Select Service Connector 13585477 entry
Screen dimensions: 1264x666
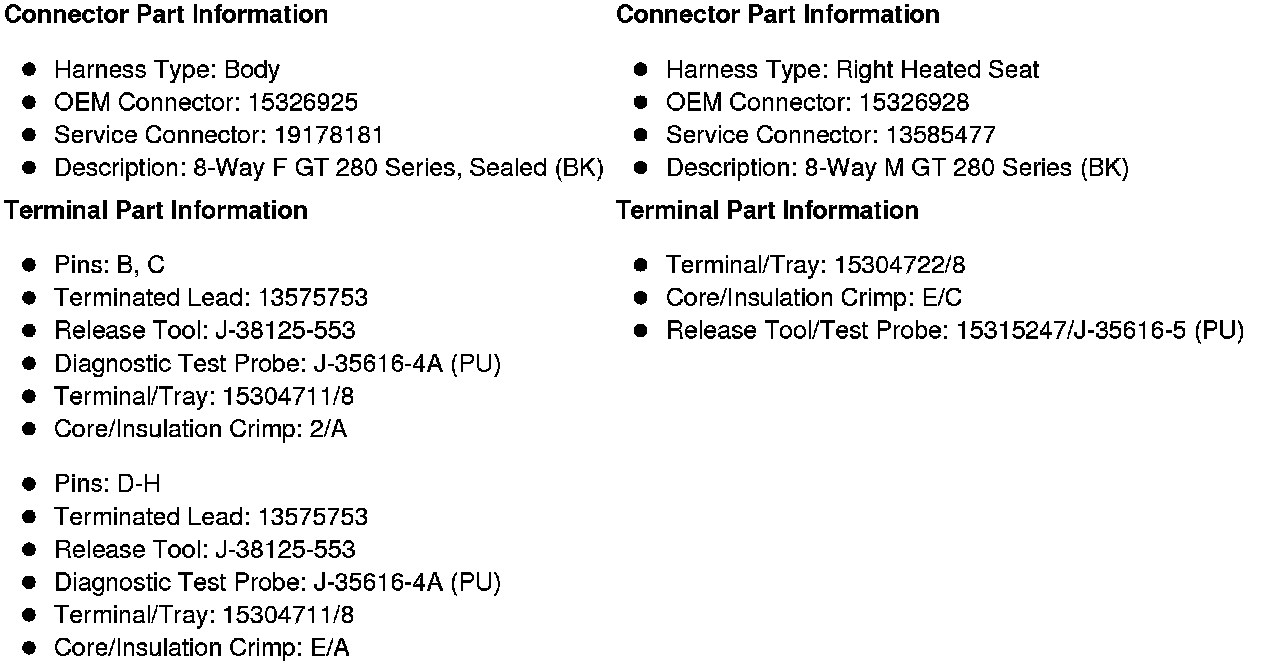click(x=831, y=135)
